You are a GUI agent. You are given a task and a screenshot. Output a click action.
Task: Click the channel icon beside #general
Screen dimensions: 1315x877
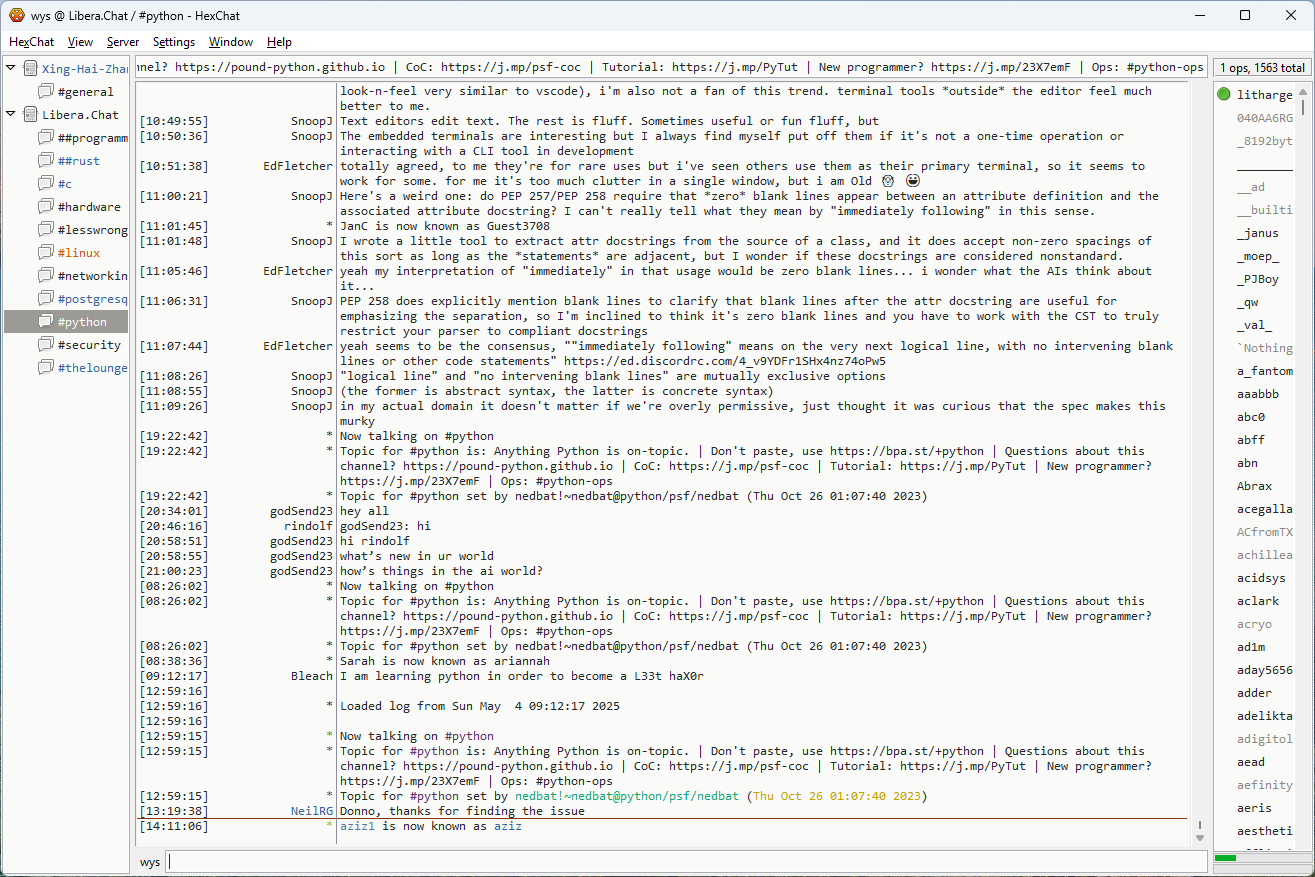[x=46, y=92]
